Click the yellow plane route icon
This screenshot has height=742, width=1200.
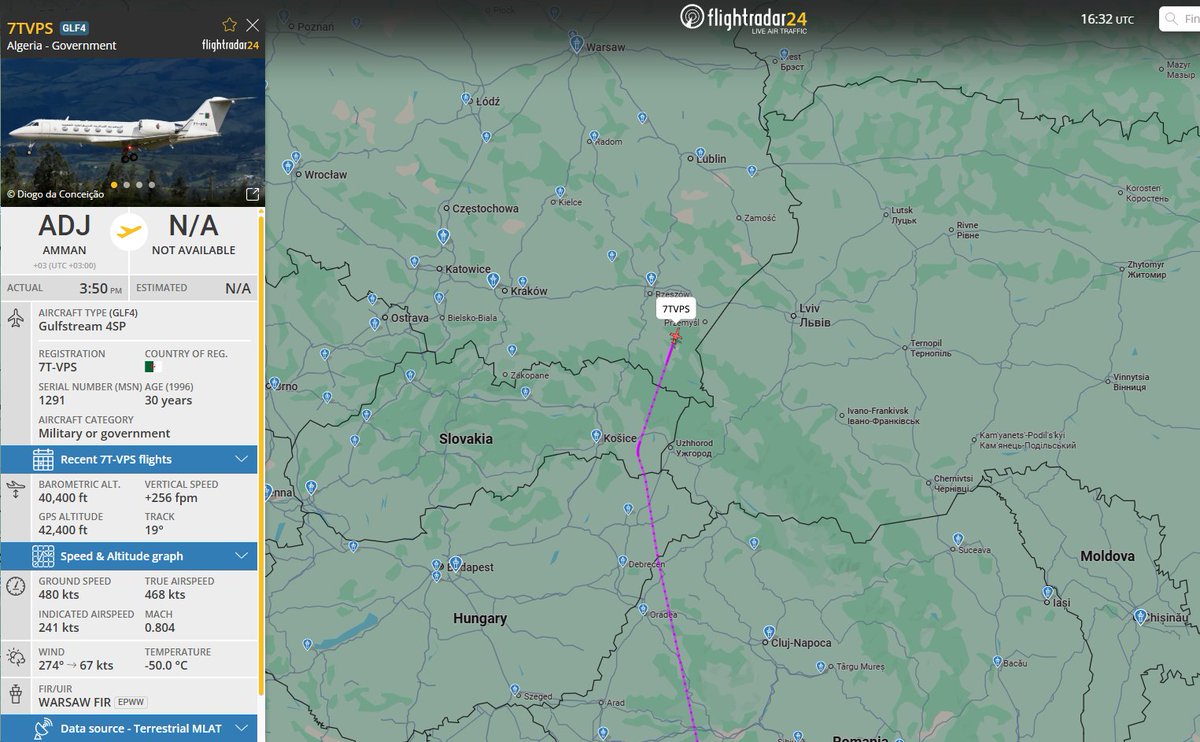[128, 231]
